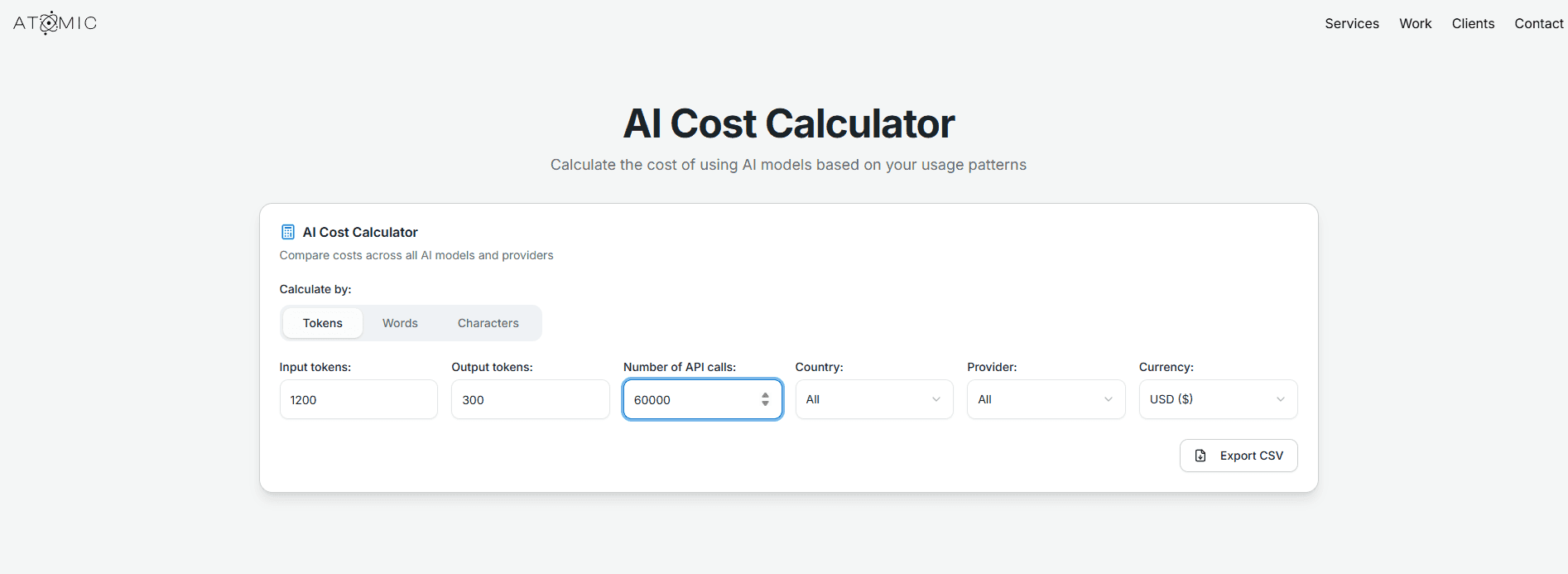
Task: Click the calculator icon beside the card title
Action: 288,232
